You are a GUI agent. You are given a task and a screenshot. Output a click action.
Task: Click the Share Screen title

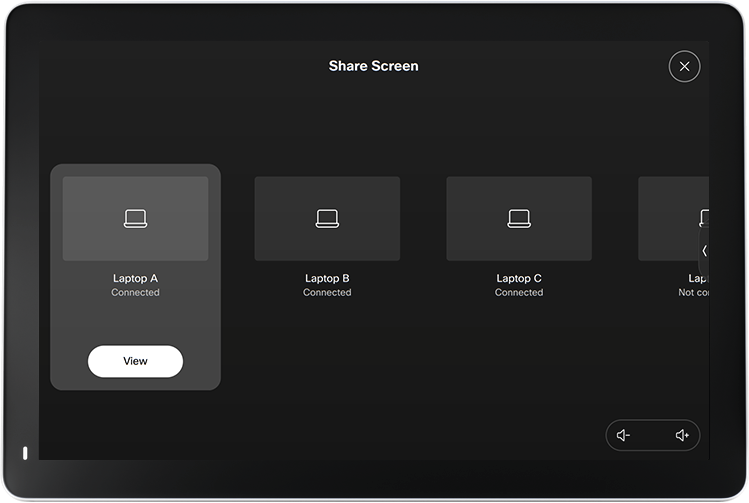click(x=373, y=66)
